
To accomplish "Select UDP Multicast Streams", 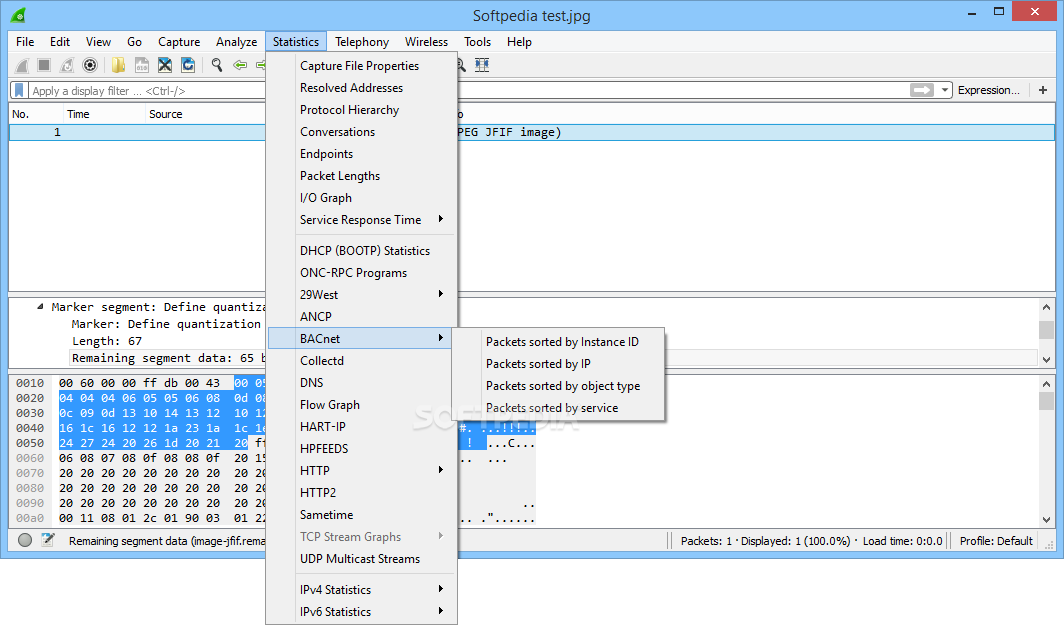I will tap(362, 559).
